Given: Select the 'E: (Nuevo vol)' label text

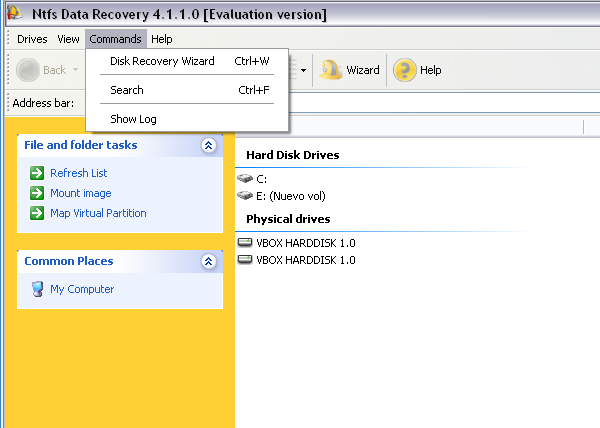Looking at the screenshot, I should [x=291, y=196].
